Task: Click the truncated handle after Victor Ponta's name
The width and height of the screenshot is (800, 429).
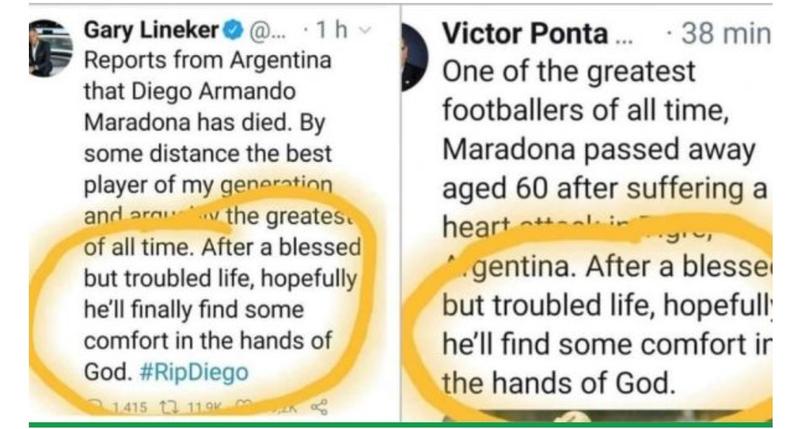Action: tap(623, 38)
